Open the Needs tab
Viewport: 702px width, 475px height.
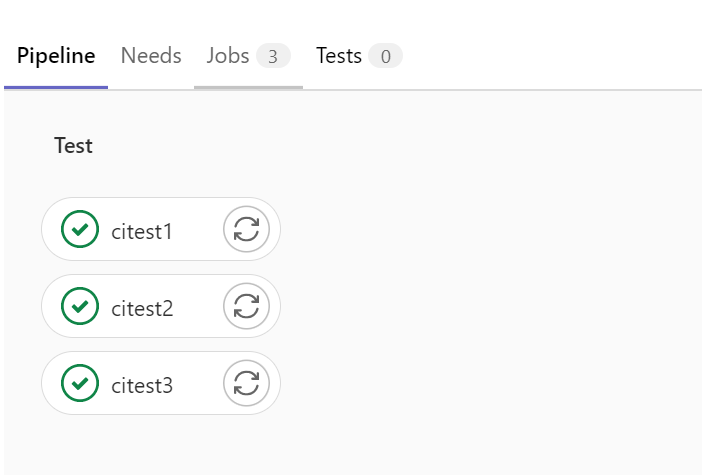tap(151, 56)
